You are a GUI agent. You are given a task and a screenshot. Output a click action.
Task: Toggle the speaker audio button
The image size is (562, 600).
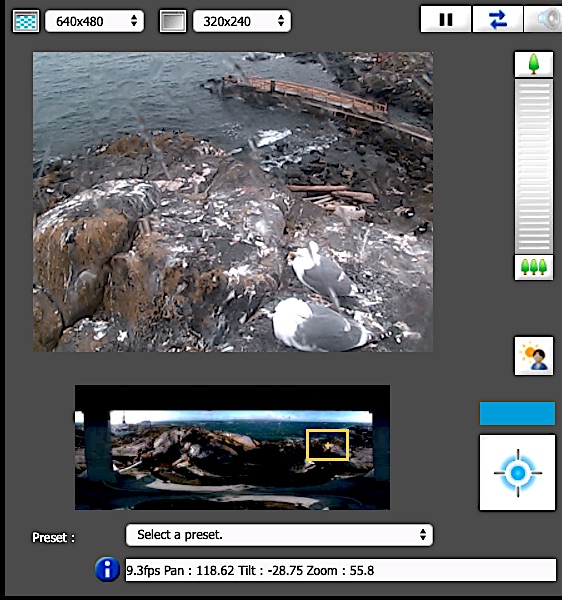pyautogui.click(x=543, y=19)
